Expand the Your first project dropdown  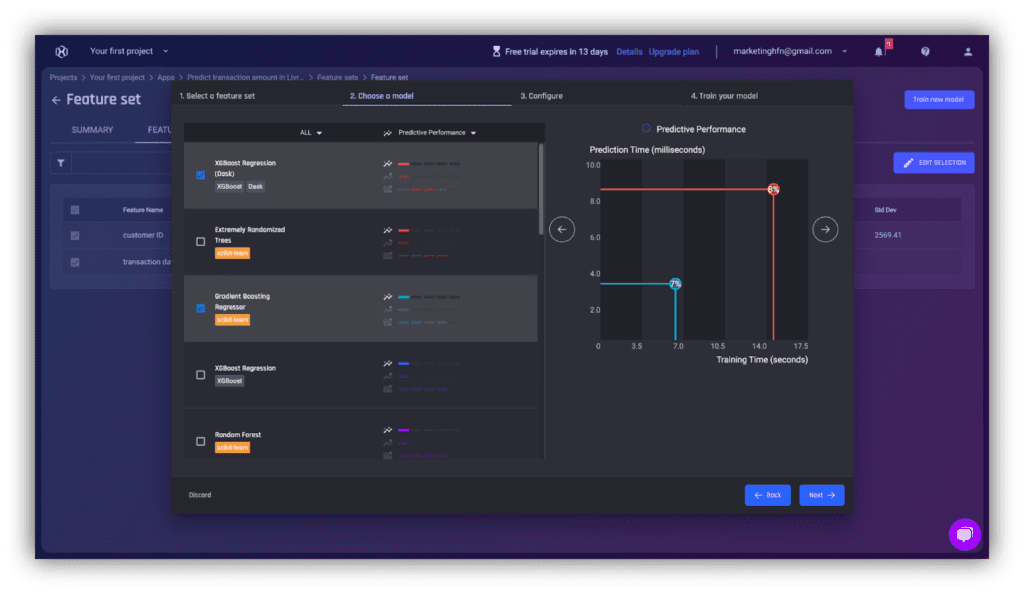coord(129,51)
